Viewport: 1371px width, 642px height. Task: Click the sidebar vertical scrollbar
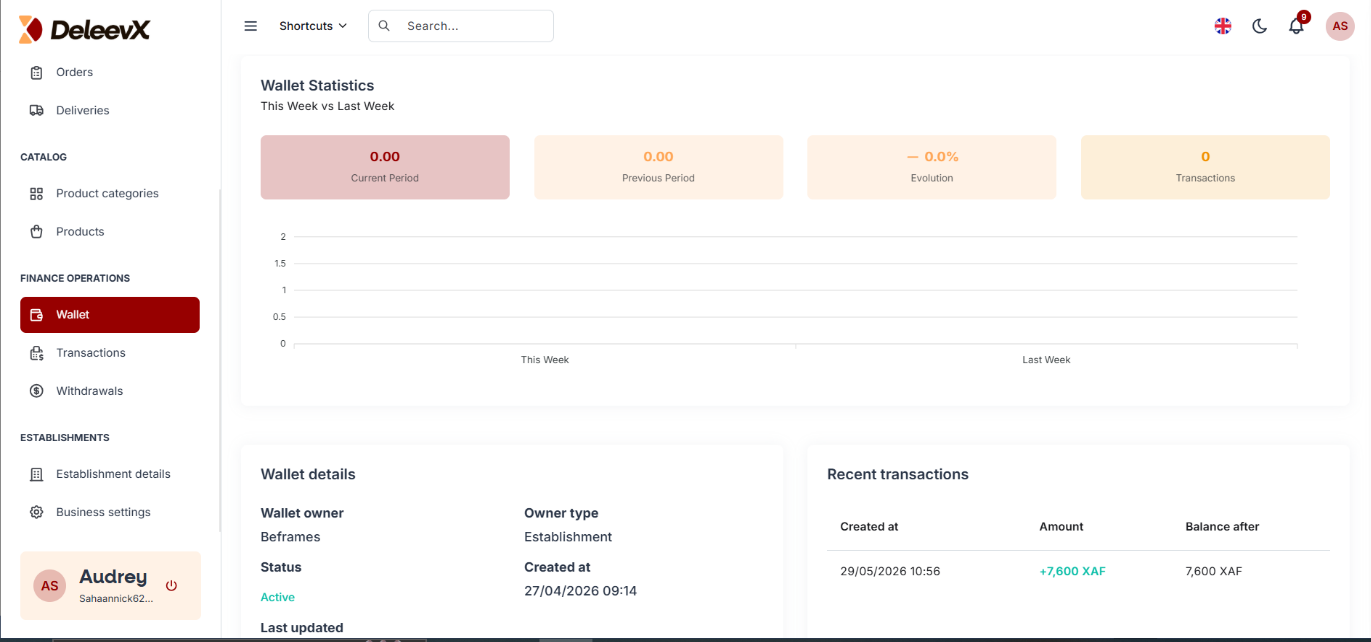tap(220, 360)
